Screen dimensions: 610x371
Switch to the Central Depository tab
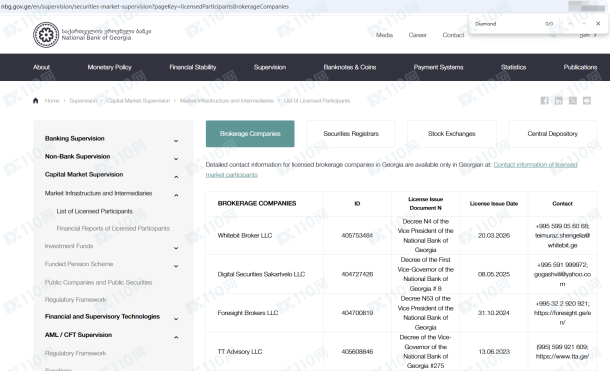coord(552,134)
